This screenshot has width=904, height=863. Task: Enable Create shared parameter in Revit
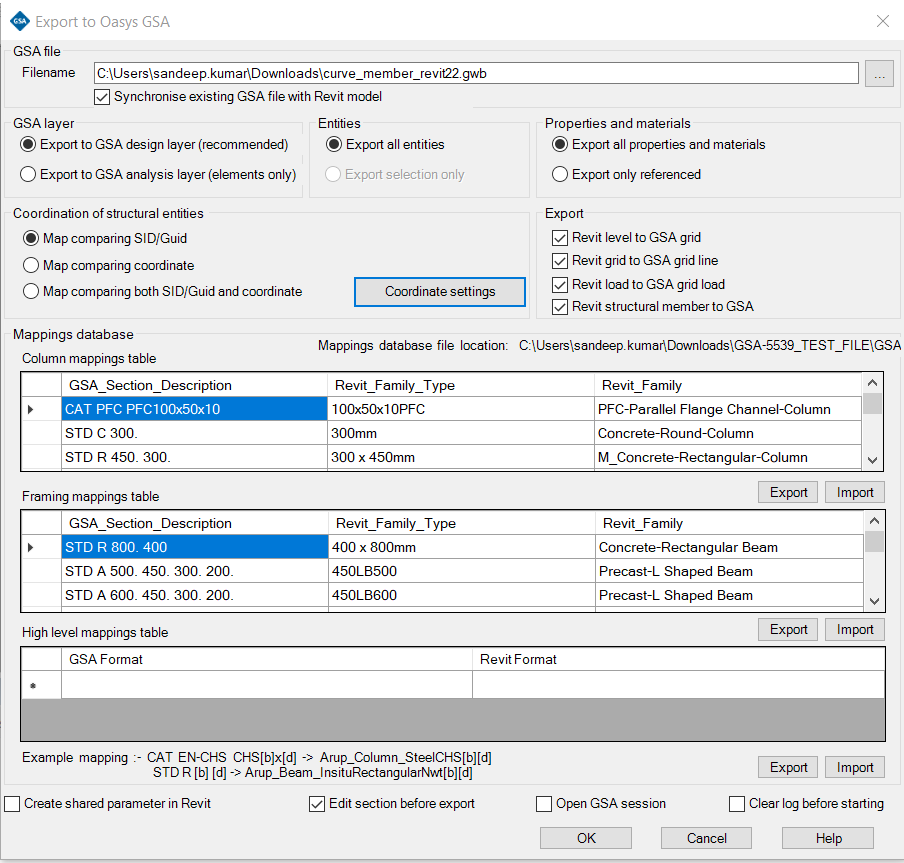coord(12,803)
